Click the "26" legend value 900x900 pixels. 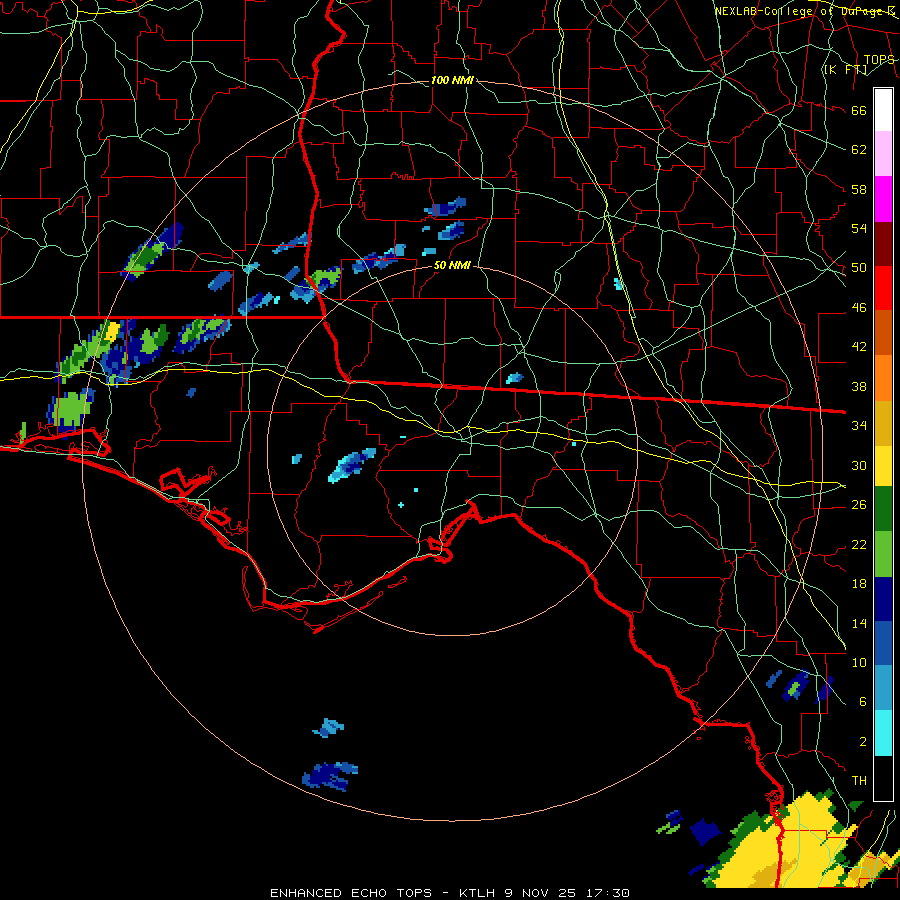coord(859,505)
